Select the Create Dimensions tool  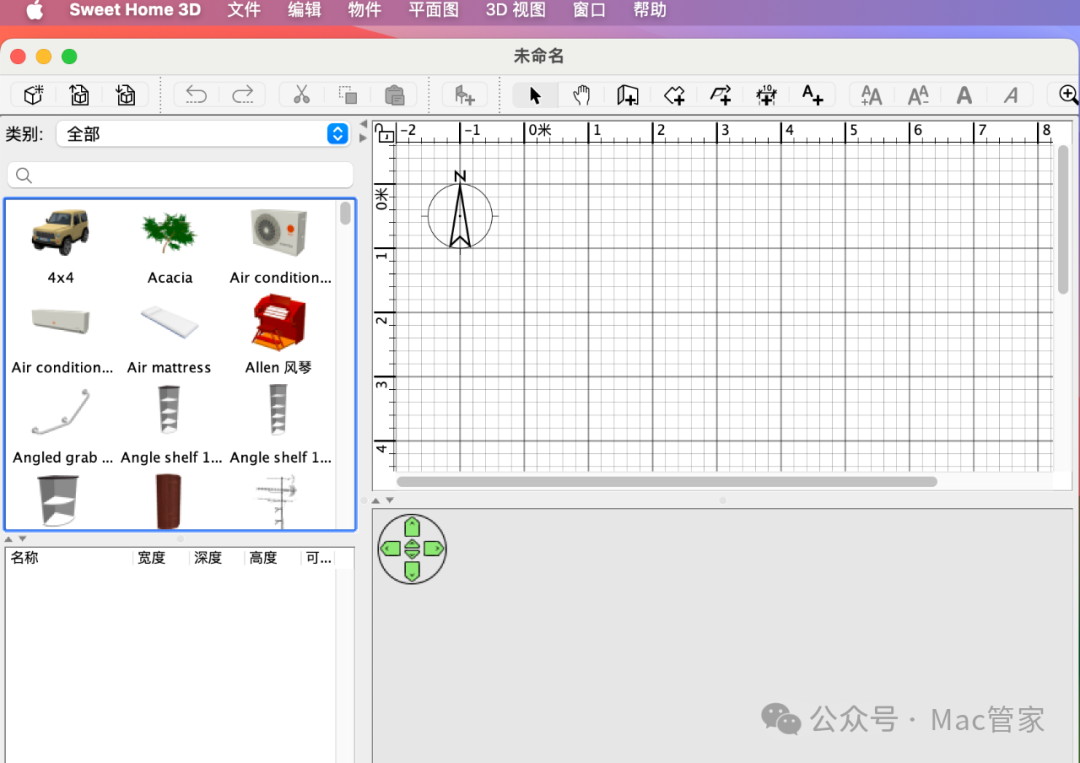click(767, 95)
